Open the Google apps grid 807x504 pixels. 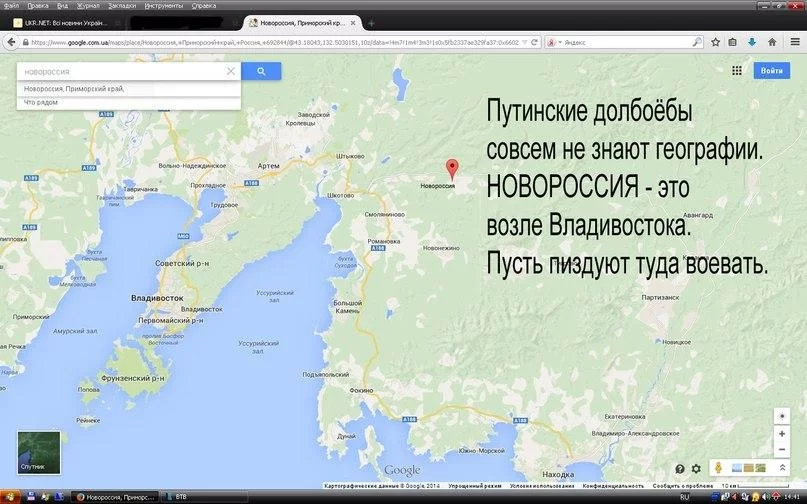pos(736,71)
